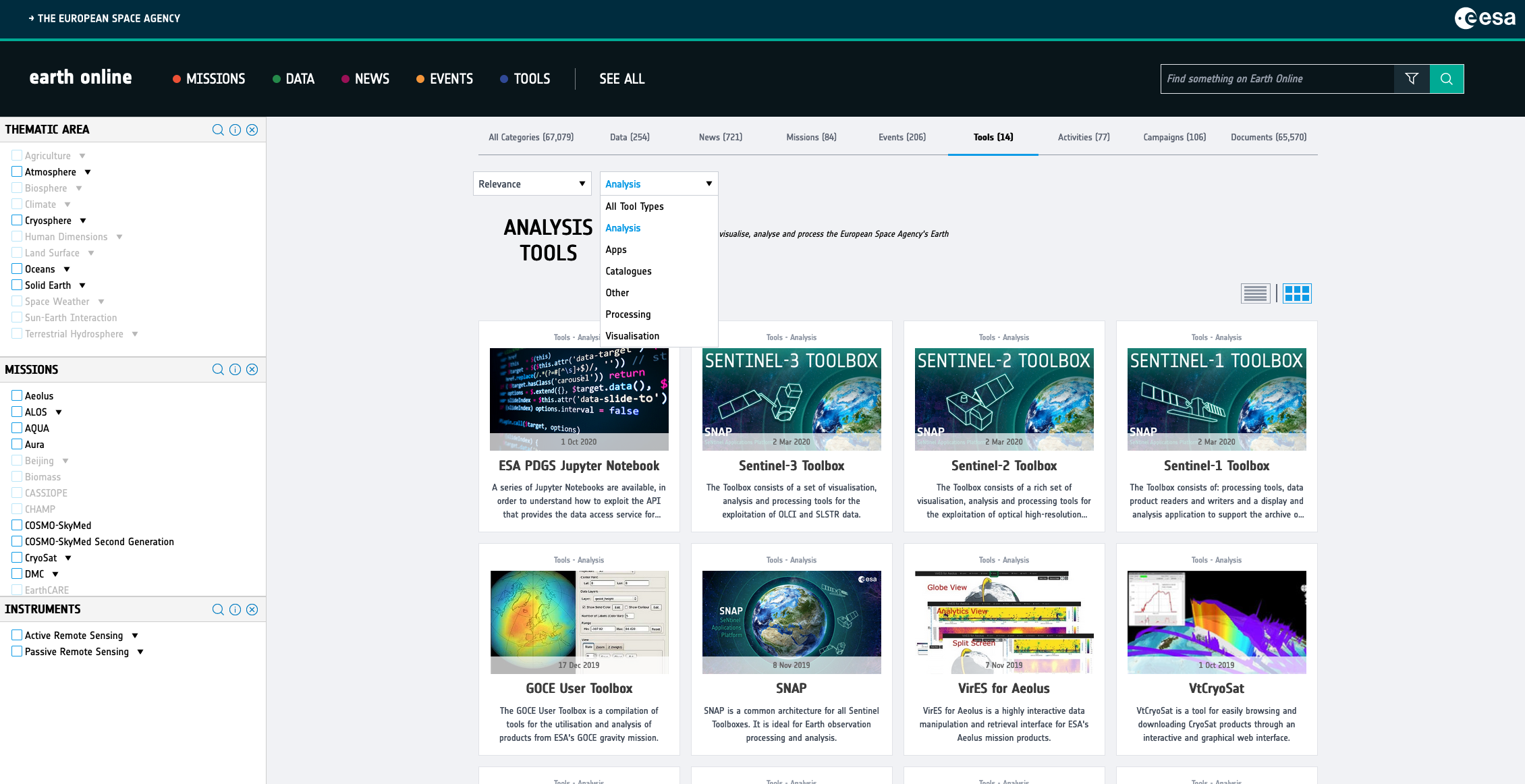This screenshot has height=784, width=1525.
Task: Go to DATA in main navigation
Action: 294,79
